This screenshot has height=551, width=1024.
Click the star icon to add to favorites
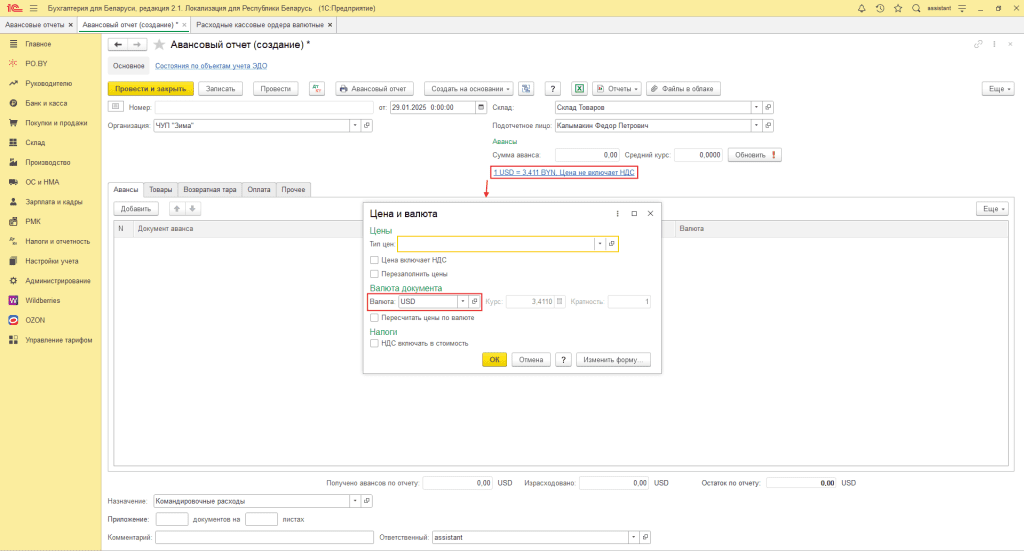(159, 45)
